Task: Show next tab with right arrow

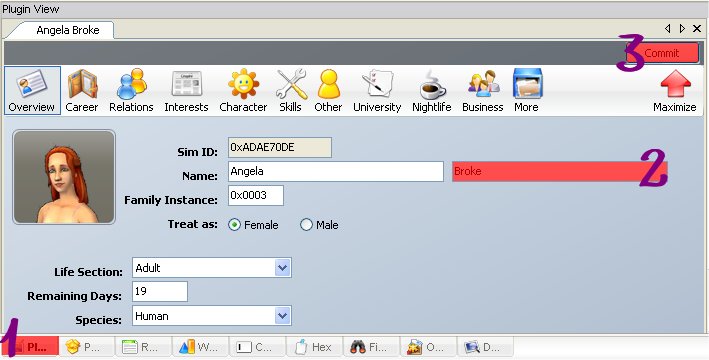Action: coord(682,29)
